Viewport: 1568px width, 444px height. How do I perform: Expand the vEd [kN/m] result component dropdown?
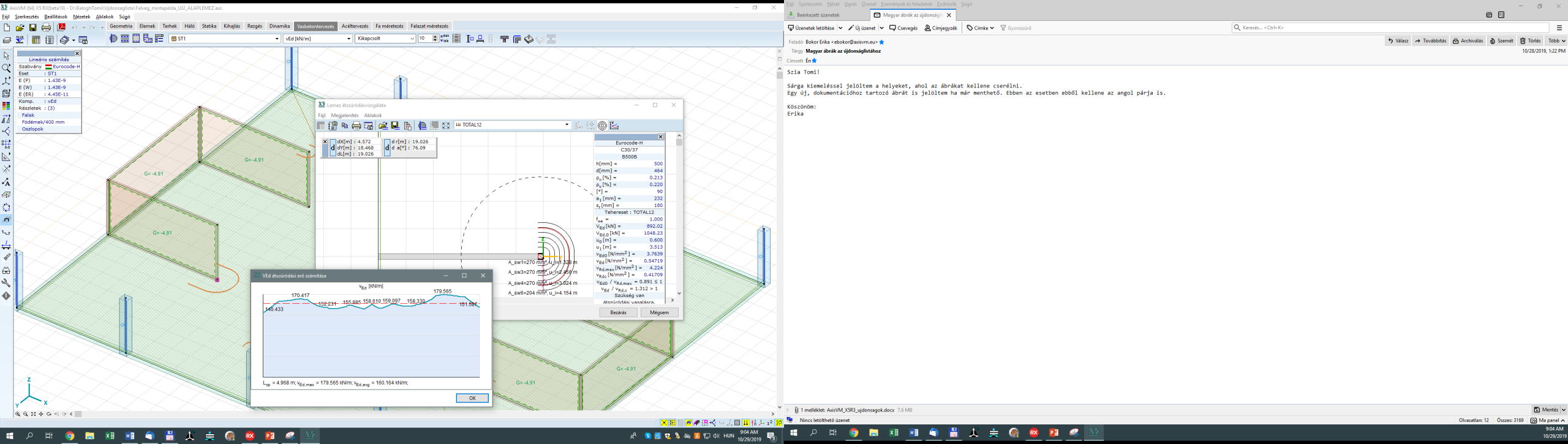pyautogui.click(x=349, y=39)
